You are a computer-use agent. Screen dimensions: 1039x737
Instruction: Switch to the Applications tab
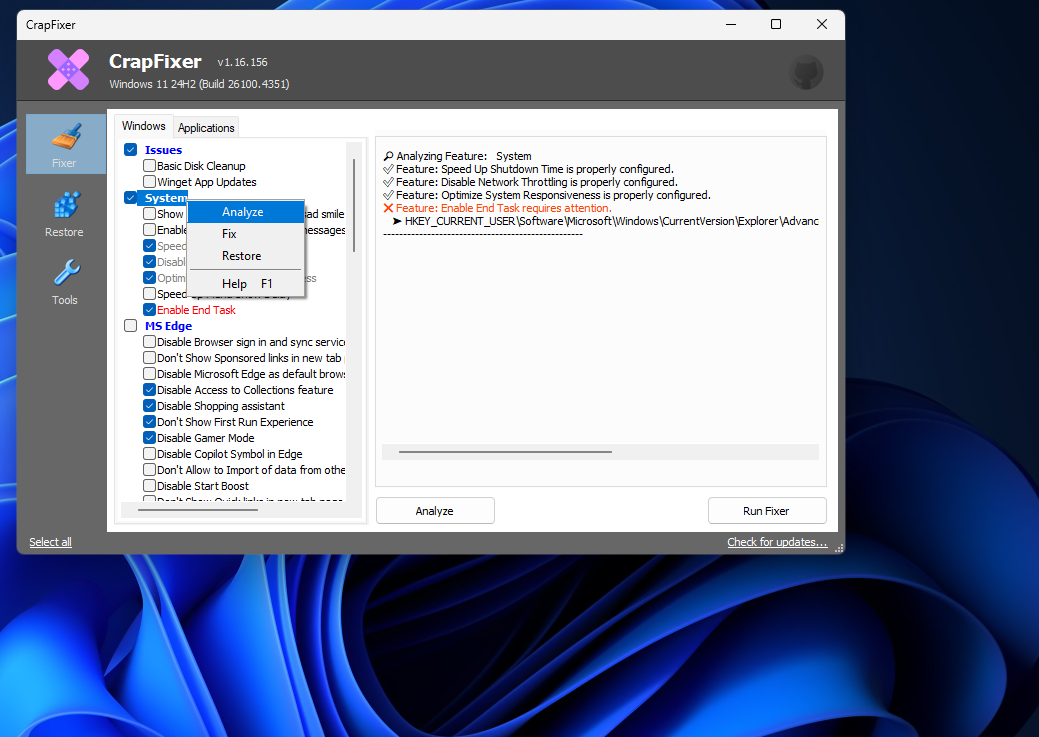205,127
